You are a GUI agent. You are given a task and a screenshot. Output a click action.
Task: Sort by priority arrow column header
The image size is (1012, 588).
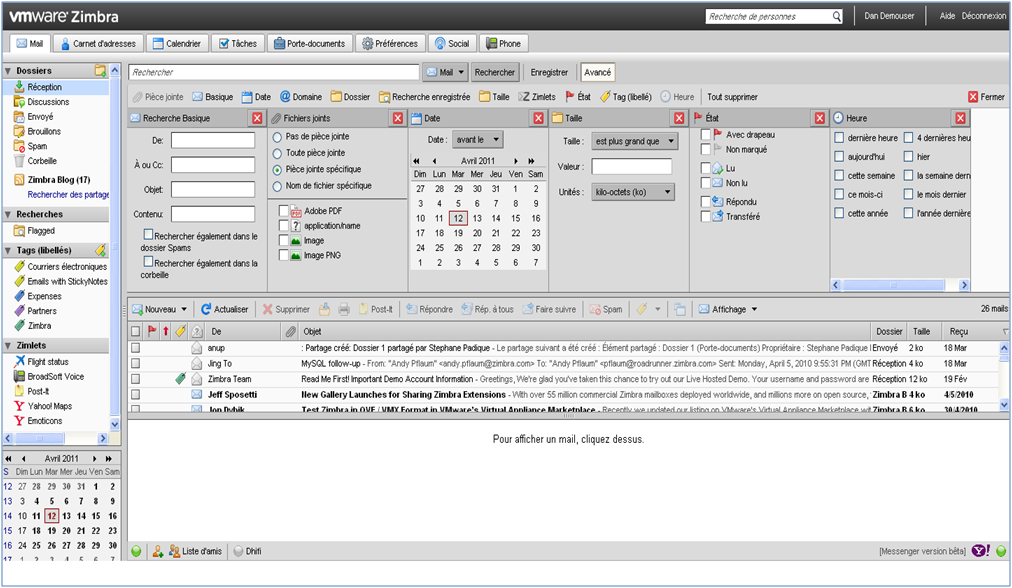(x=166, y=332)
